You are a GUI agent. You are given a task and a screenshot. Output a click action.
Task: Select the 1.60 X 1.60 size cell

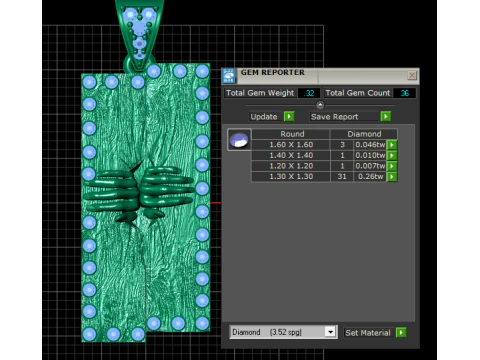[x=291, y=145]
